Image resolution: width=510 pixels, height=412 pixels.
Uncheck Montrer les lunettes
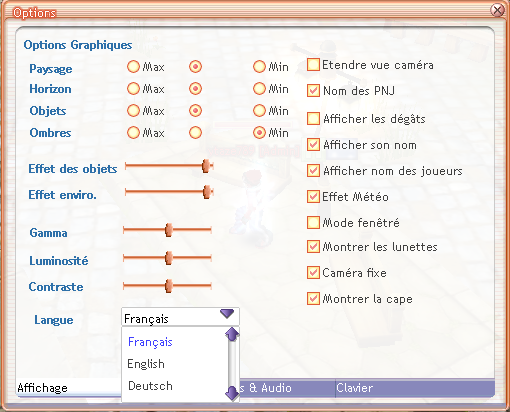pyautogui.click(x=313, y=247)
